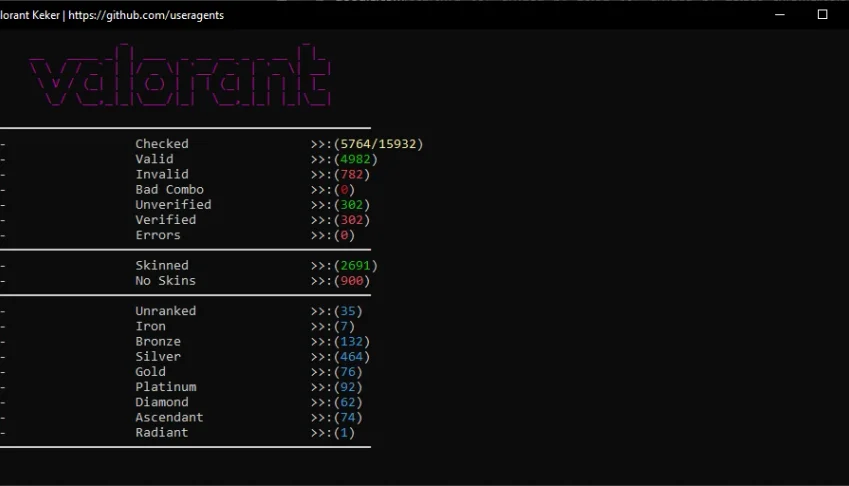Viewport: 849px width, 486px height.
Task: Select the 'Invalid' label
Action: [162, 174]
